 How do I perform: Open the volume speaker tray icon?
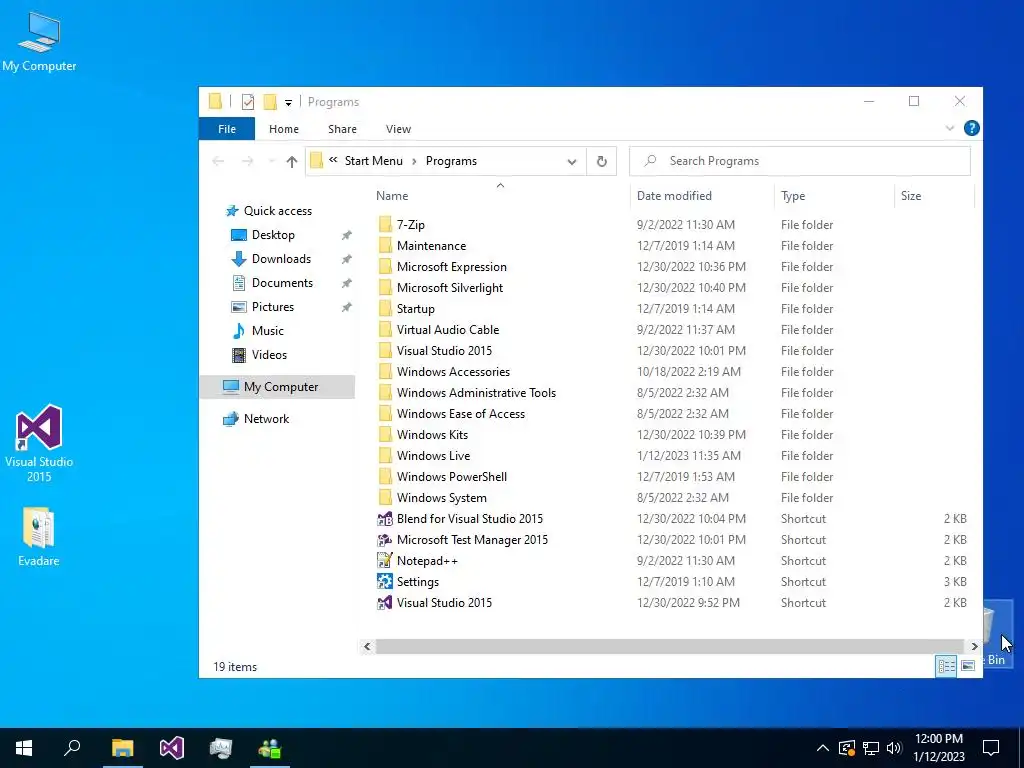pyautogui.click(x=894, y=748)
